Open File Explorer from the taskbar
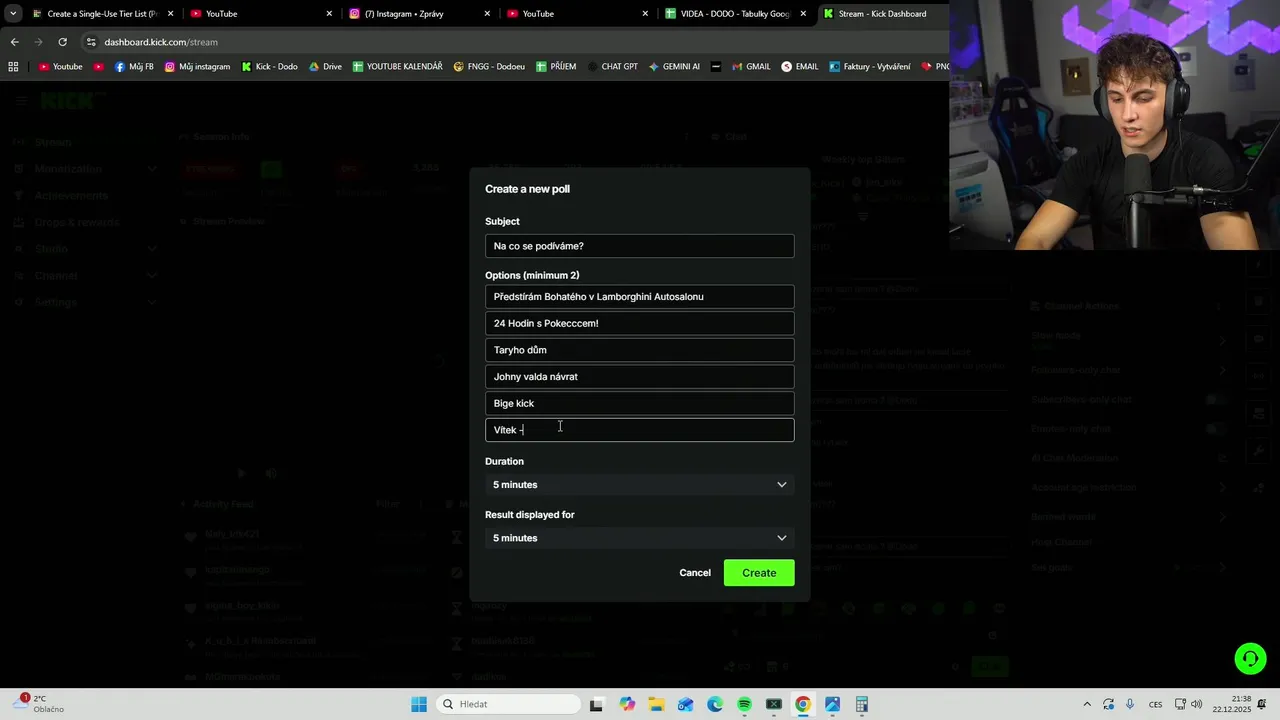The height and width of the screenshot is (720, 1280). (656, 704)
